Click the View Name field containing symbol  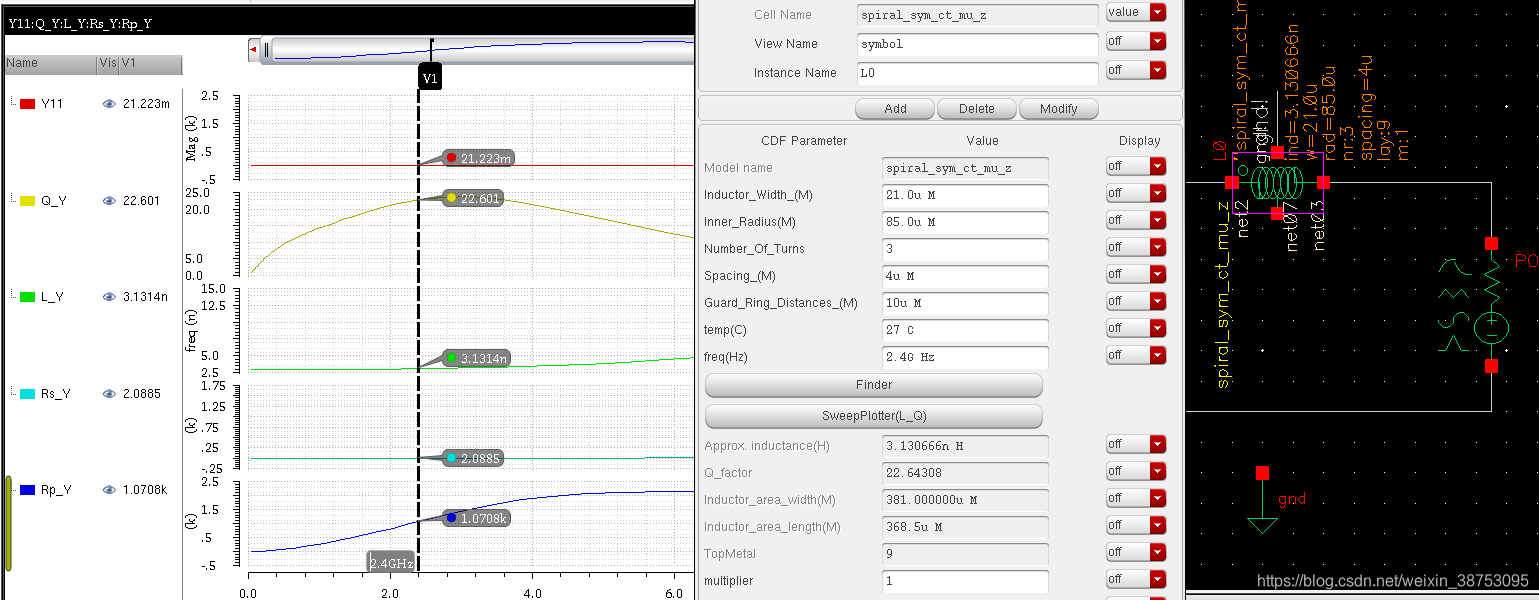tap(978, 44)
